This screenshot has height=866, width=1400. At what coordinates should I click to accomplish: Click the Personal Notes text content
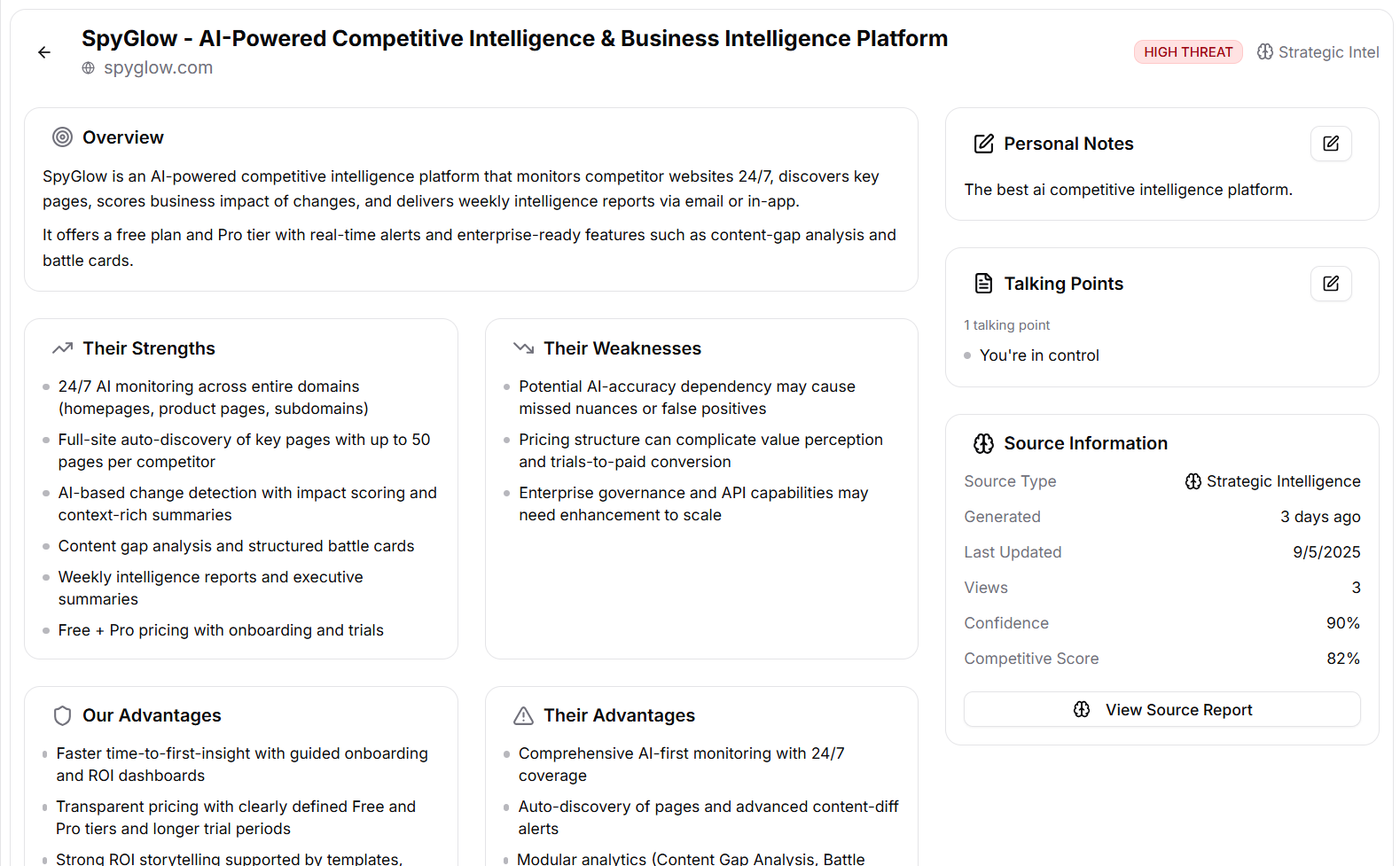point(1128,190)
